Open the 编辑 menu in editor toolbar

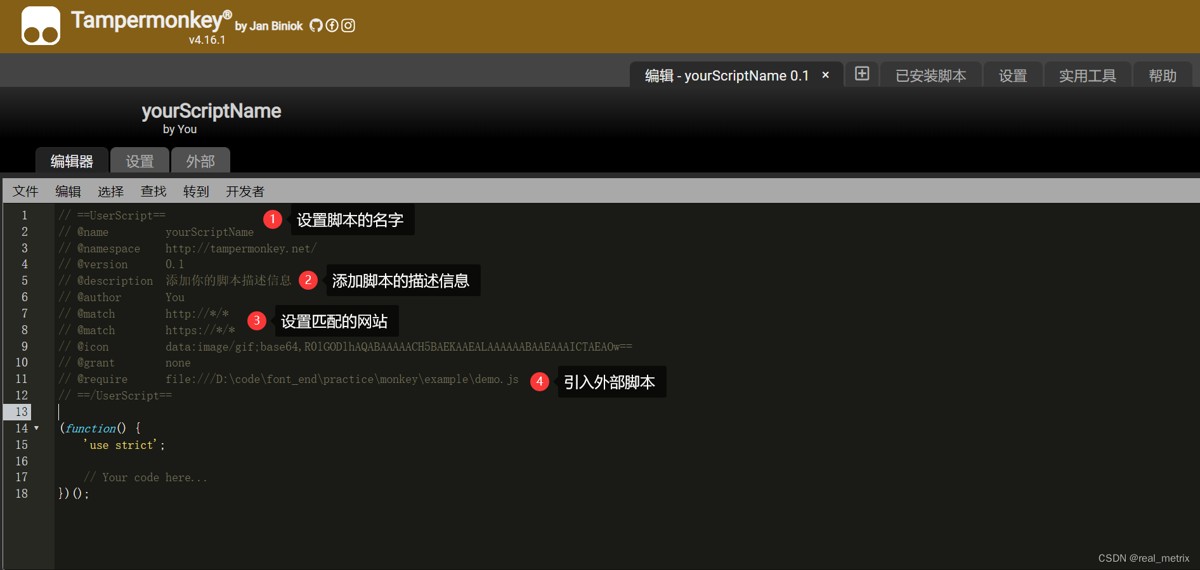tap(68, 191)
